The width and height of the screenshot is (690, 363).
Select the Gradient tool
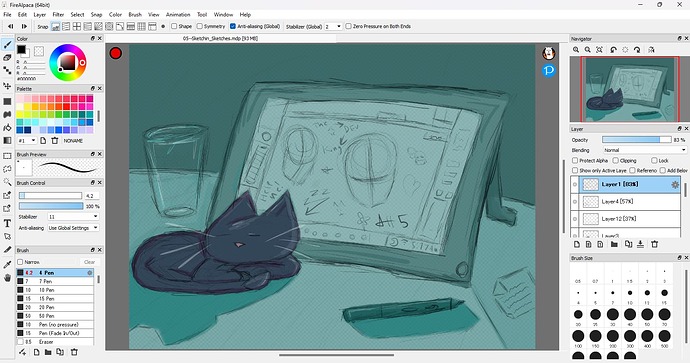tap(7, 140)
